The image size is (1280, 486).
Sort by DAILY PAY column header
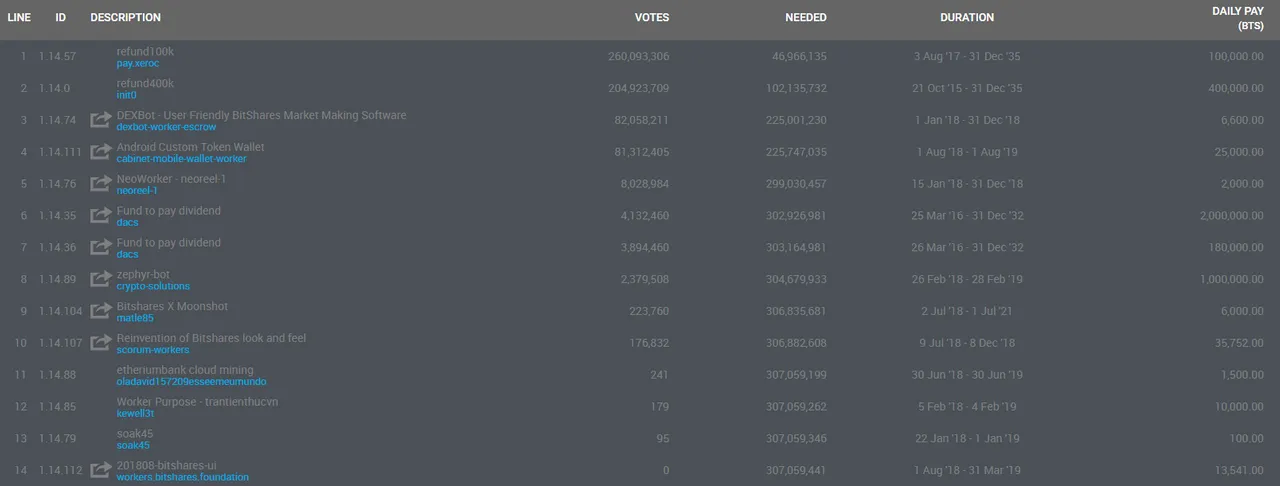[x=1238, y=17]
